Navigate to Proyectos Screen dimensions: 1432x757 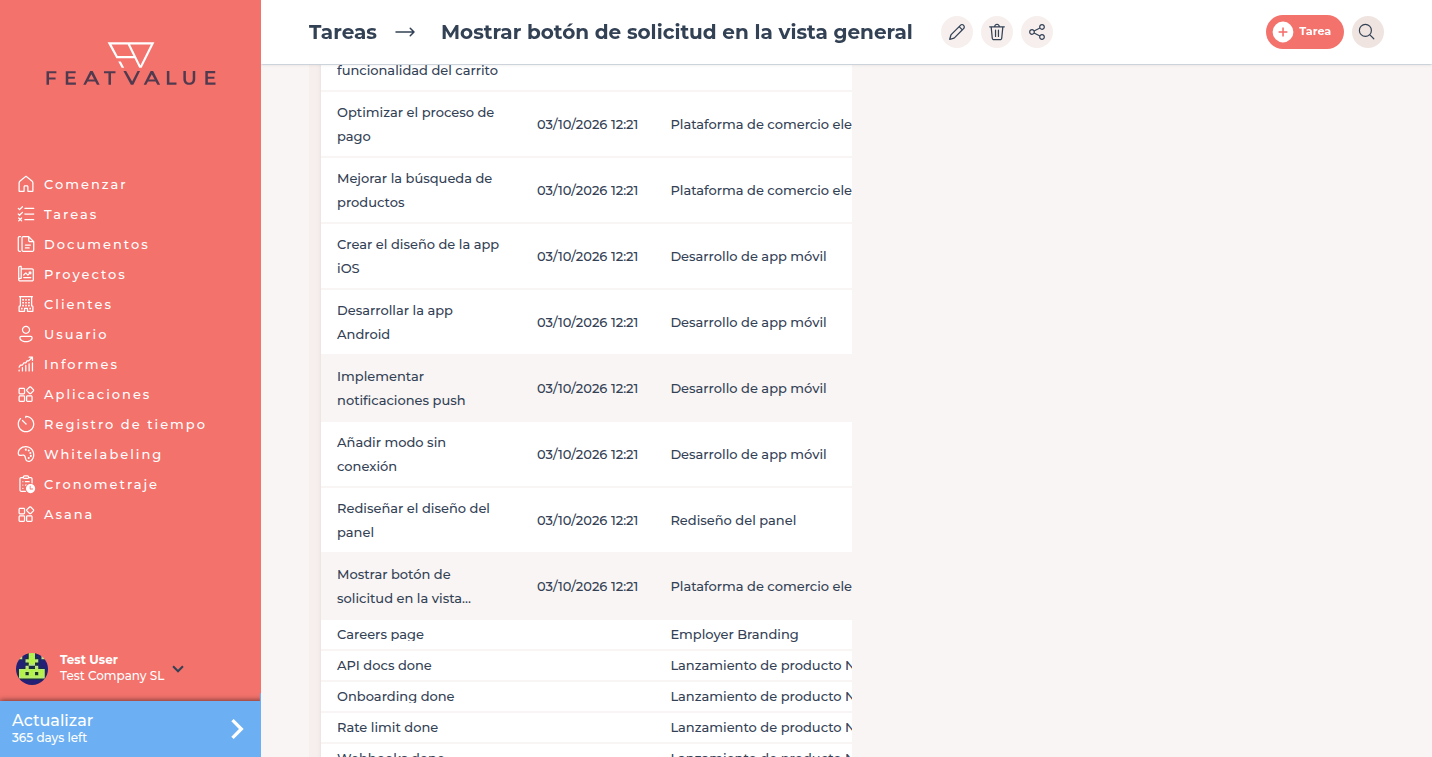coord(85,274)
